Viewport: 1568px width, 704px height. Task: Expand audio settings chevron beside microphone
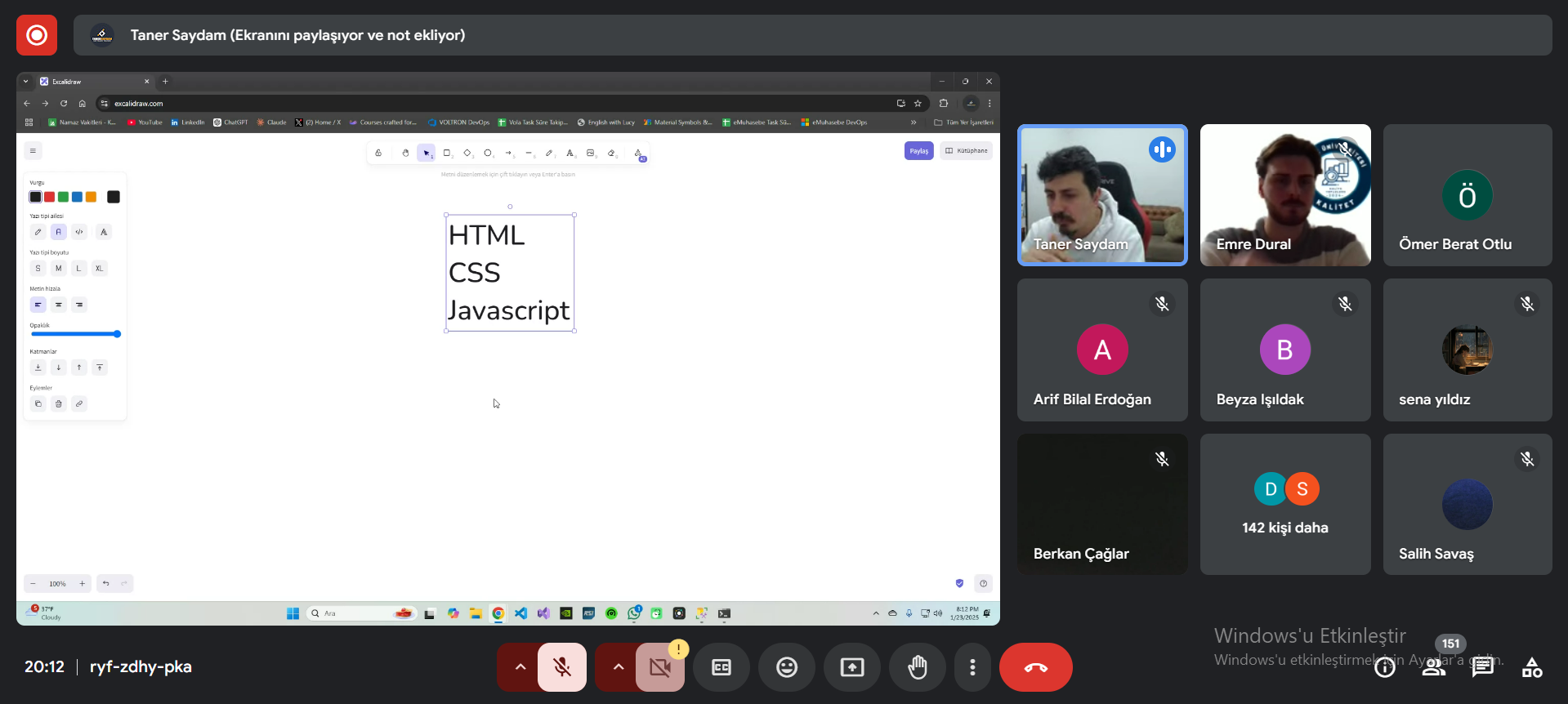point(520,667)
